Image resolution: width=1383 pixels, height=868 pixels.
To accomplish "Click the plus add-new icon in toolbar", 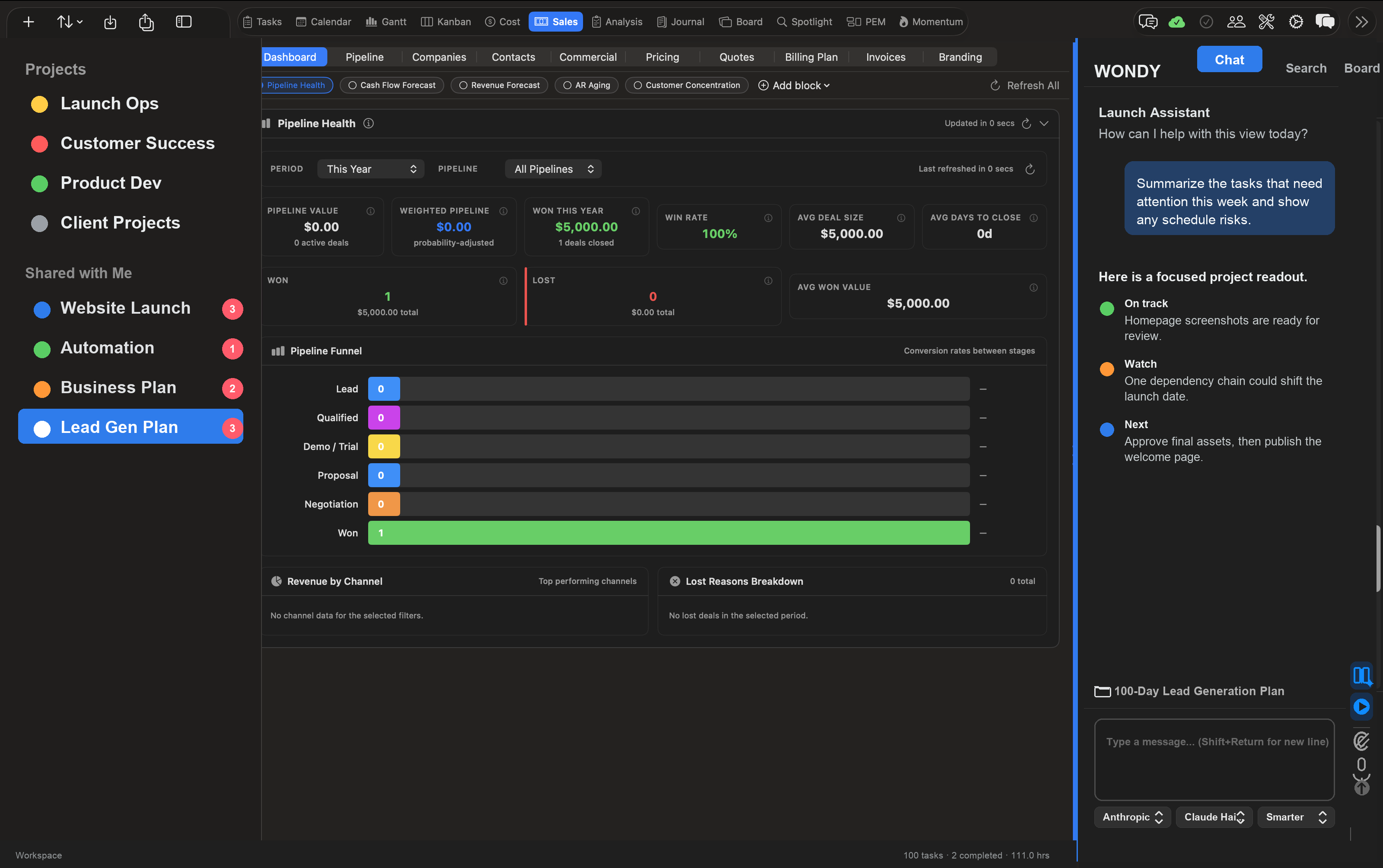I will click(x=28, y=22).
